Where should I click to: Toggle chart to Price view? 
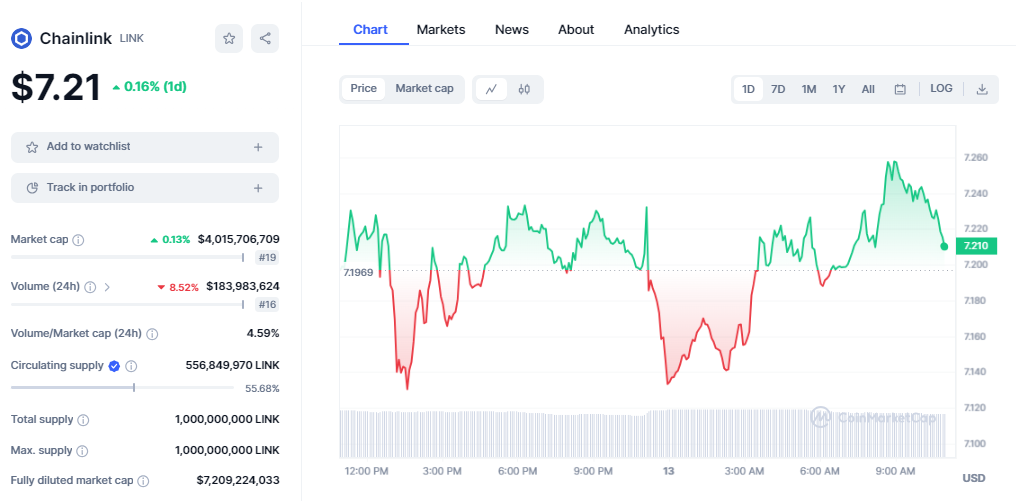click(x=364, y=89)
